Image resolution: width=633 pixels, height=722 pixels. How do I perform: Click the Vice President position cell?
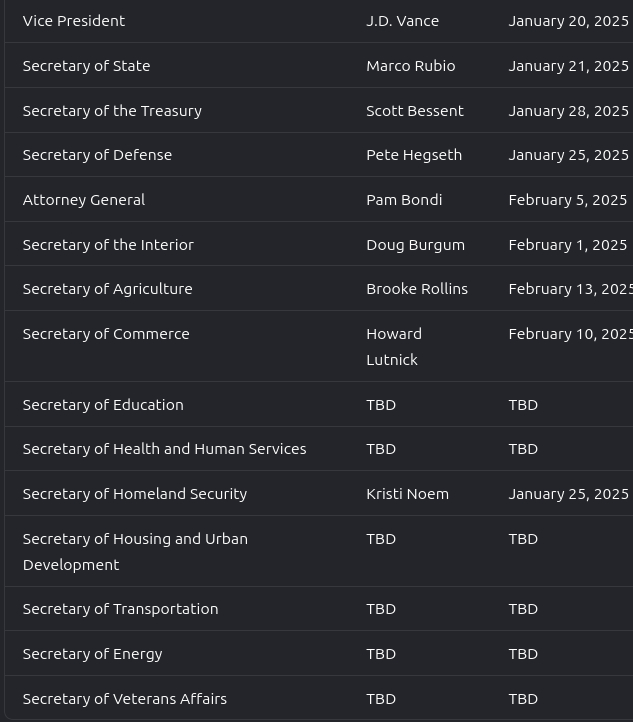(74, 21)
